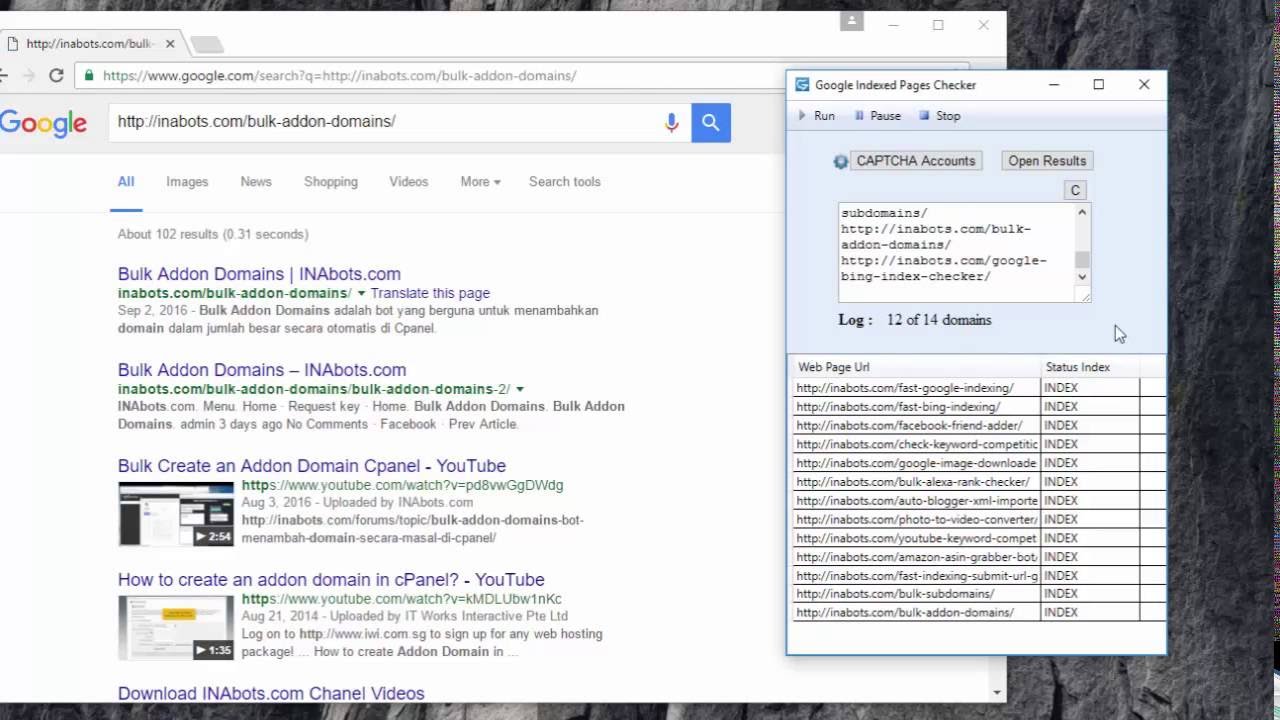This screenshot has width=1280, height=720.
Task: Click the URL list scroll up arrow
Action: (1082, 212)
